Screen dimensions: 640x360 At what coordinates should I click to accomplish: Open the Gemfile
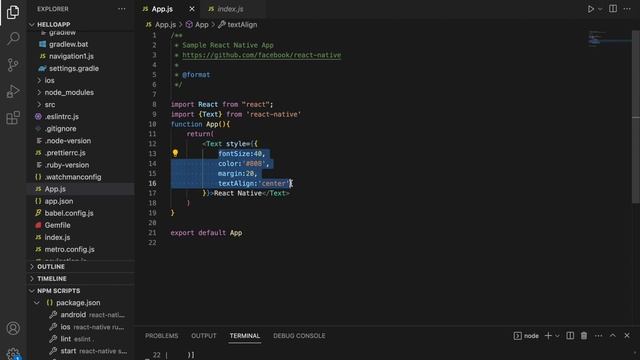click(81, 225)
